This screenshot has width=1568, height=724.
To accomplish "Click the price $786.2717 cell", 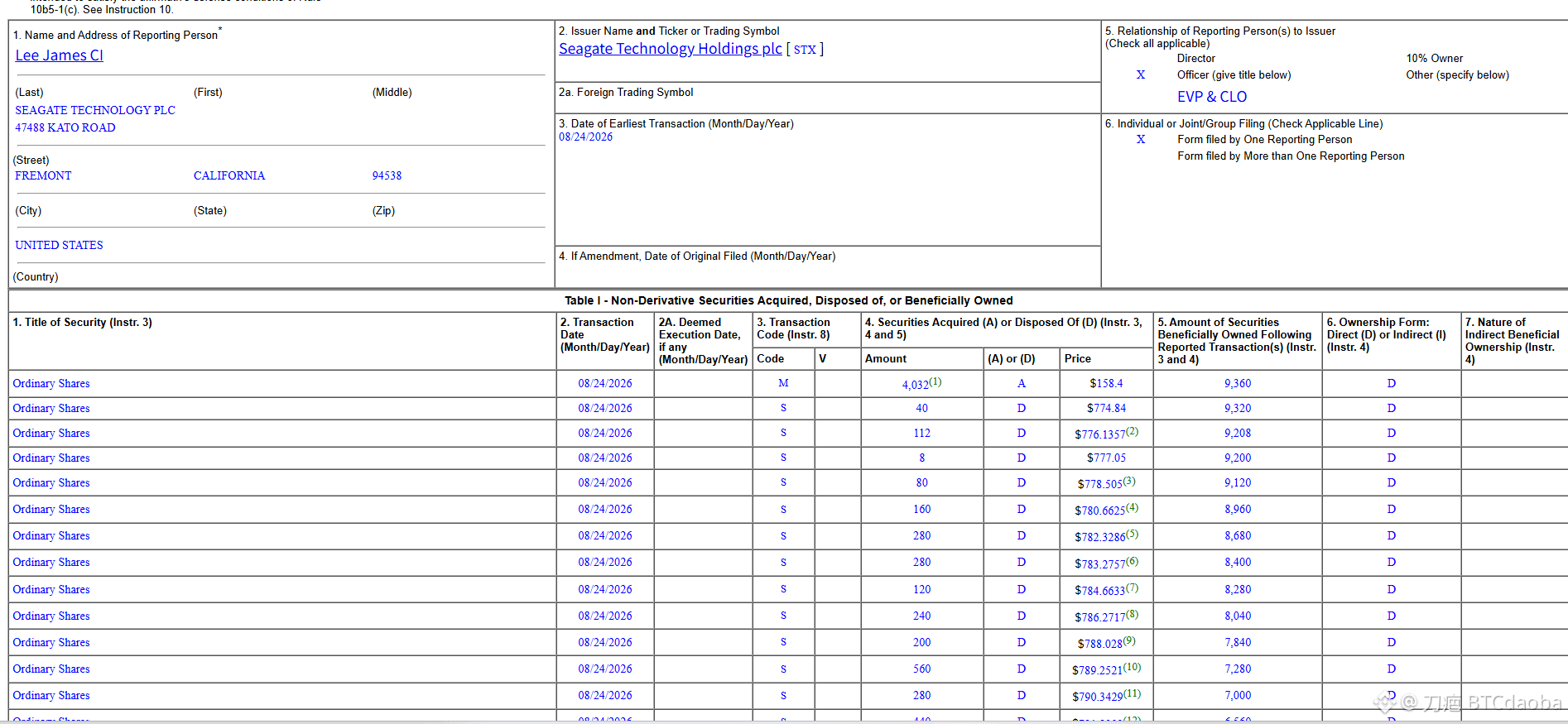I will (1100, 617).
